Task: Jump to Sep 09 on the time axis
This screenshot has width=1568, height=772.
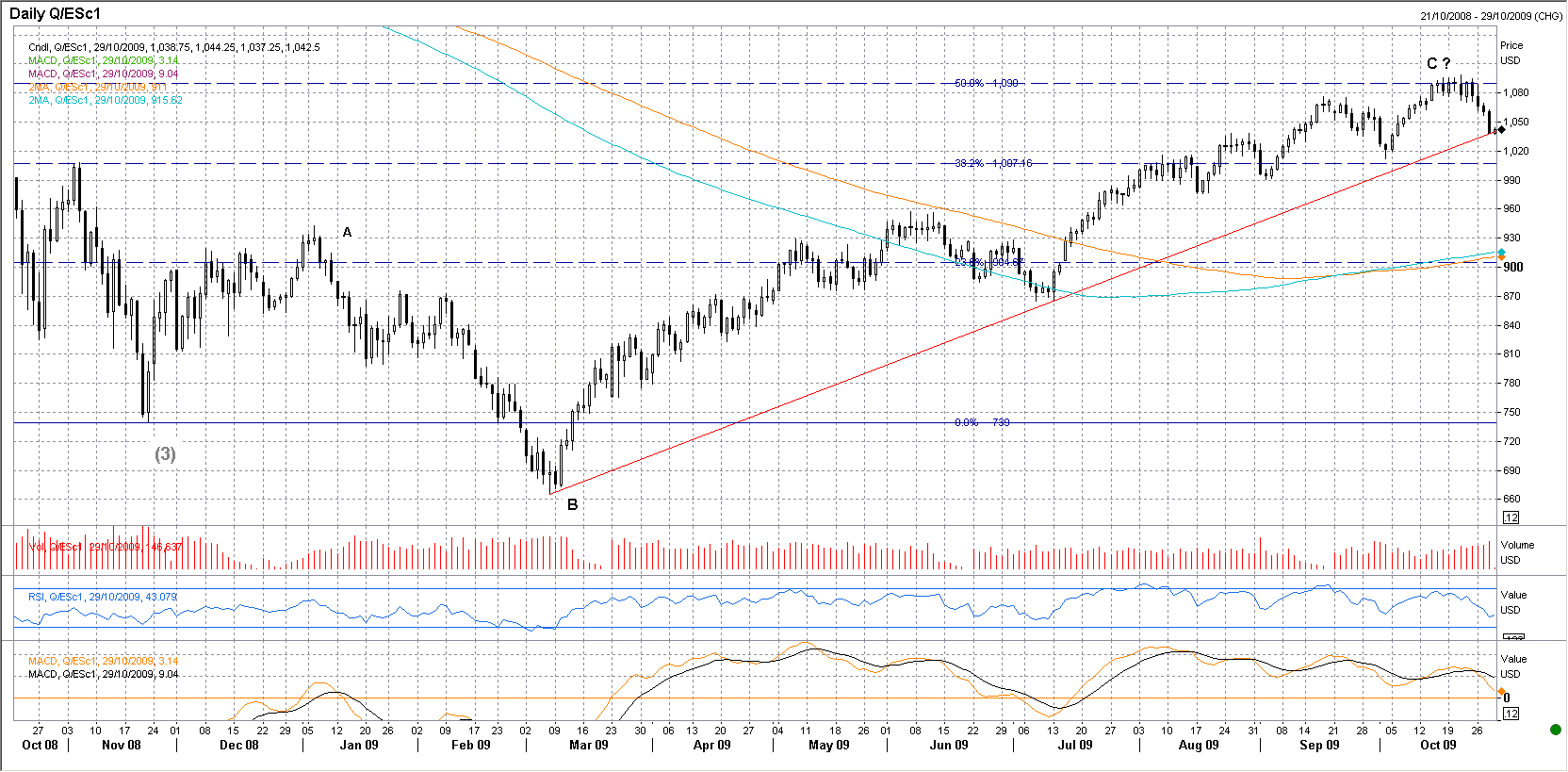Action: 1319,745
